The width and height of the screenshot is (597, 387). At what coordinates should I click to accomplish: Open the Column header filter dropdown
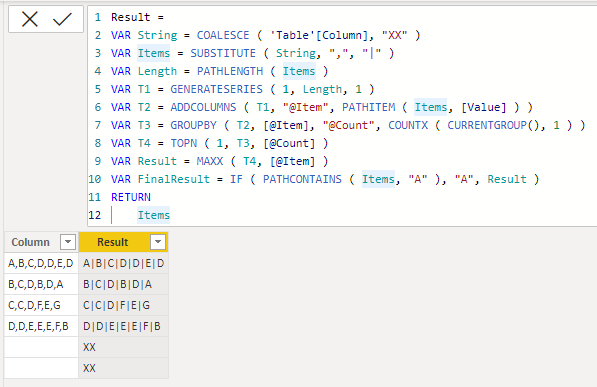[68, 241]
